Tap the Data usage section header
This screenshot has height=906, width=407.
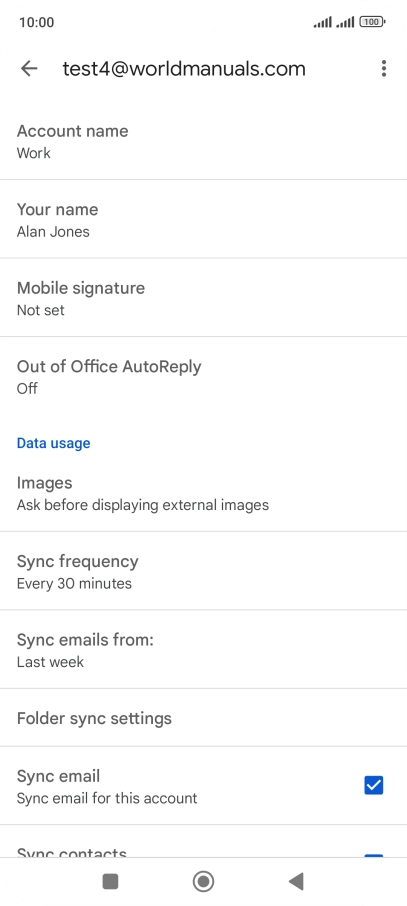click(53, 443)
